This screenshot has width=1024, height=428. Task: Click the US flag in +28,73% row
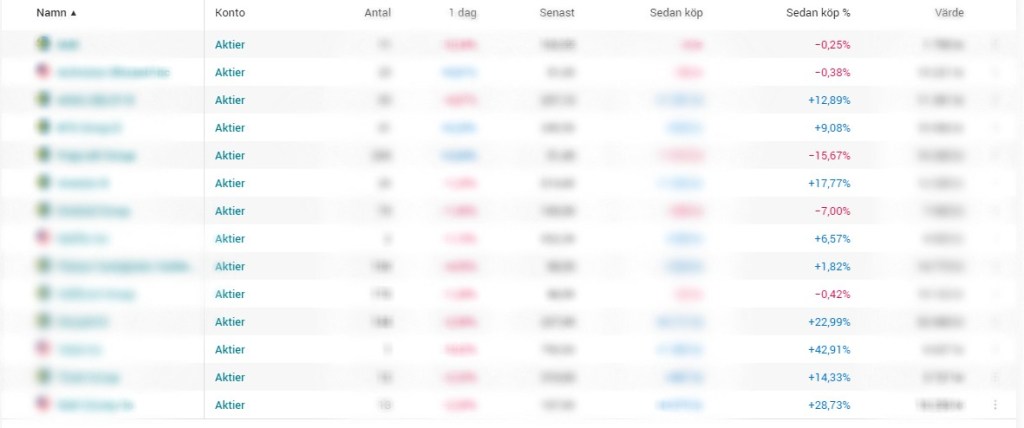click(43, 404)
